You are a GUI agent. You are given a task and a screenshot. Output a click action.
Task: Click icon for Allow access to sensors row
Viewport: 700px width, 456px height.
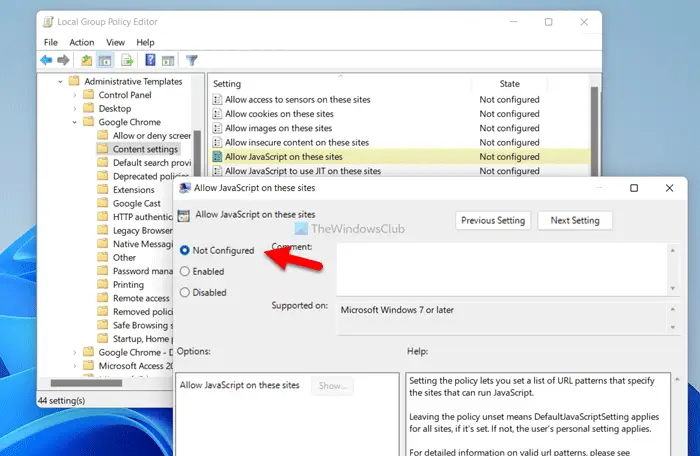[217, 100]
